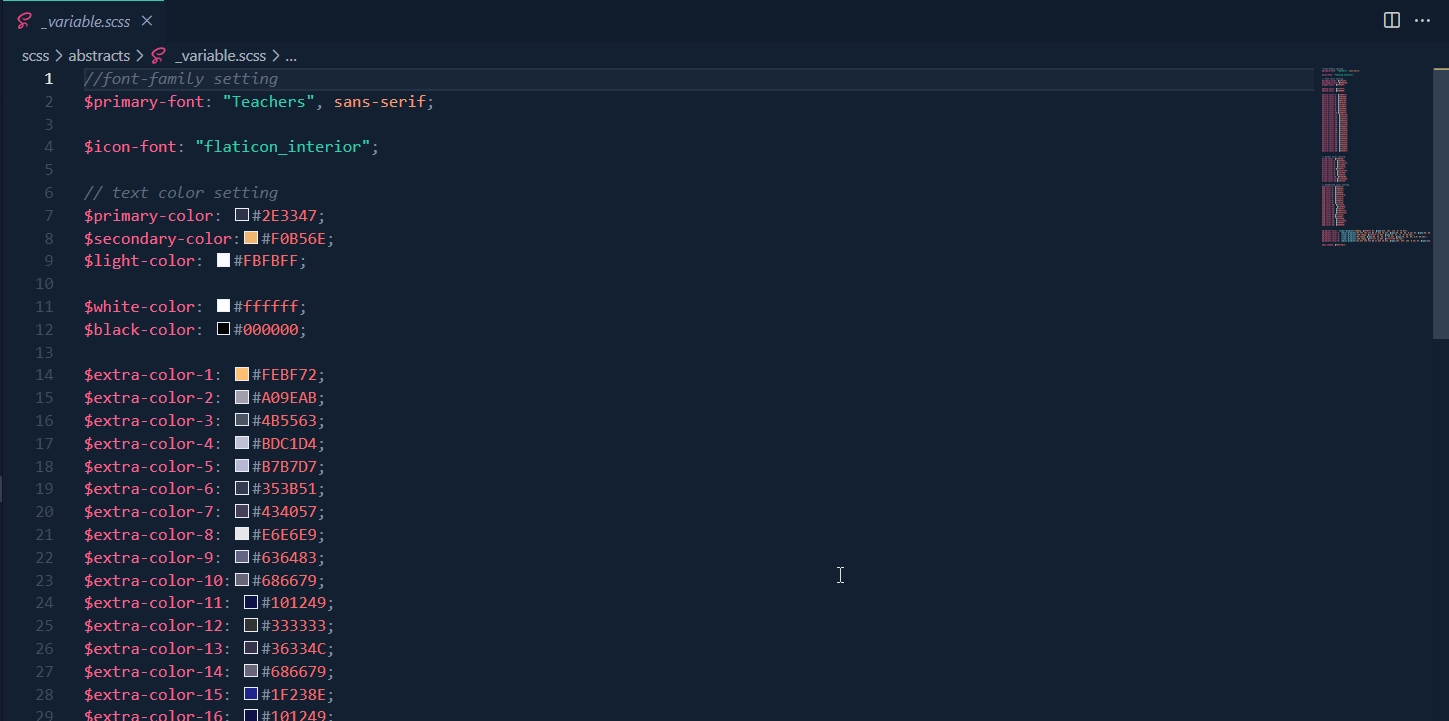The height and width of the screenshot is (721, 1449).
Task: Close the _variable.scss tab
Action: (x=147, y=21)
